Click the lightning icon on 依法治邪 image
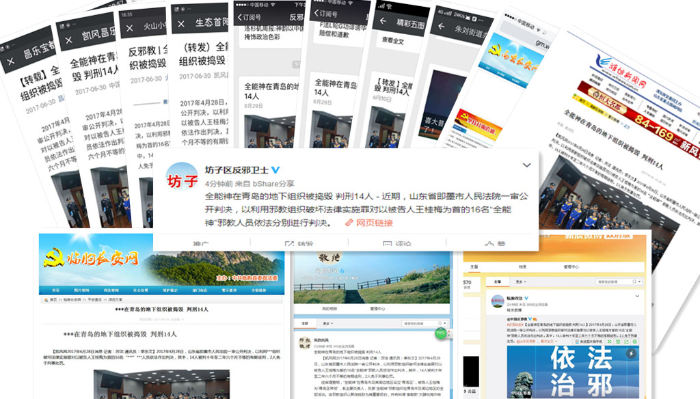The image size is (700, 399). click(x=631, y=353)
